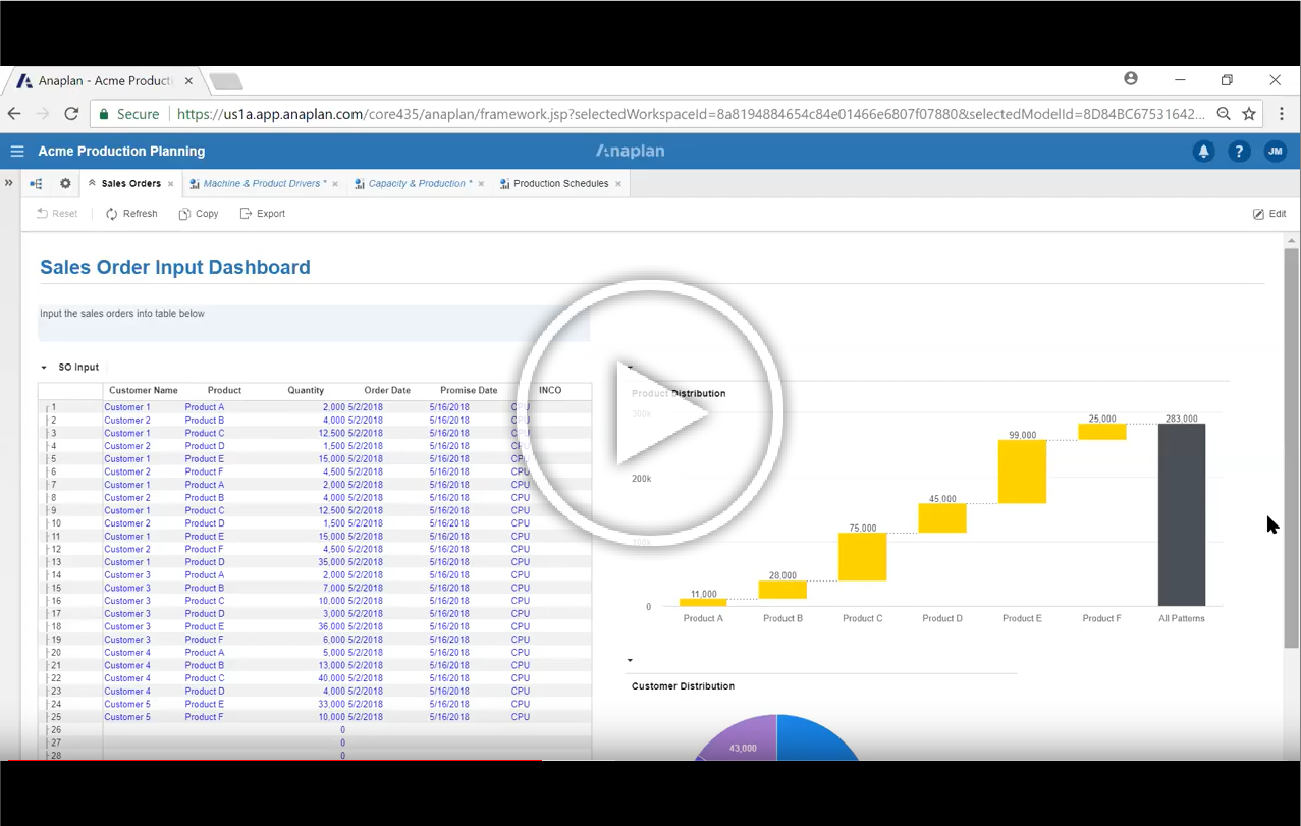Open a new browser tab
Viewport: 1301px width, 826px height.
pos(226,81)
